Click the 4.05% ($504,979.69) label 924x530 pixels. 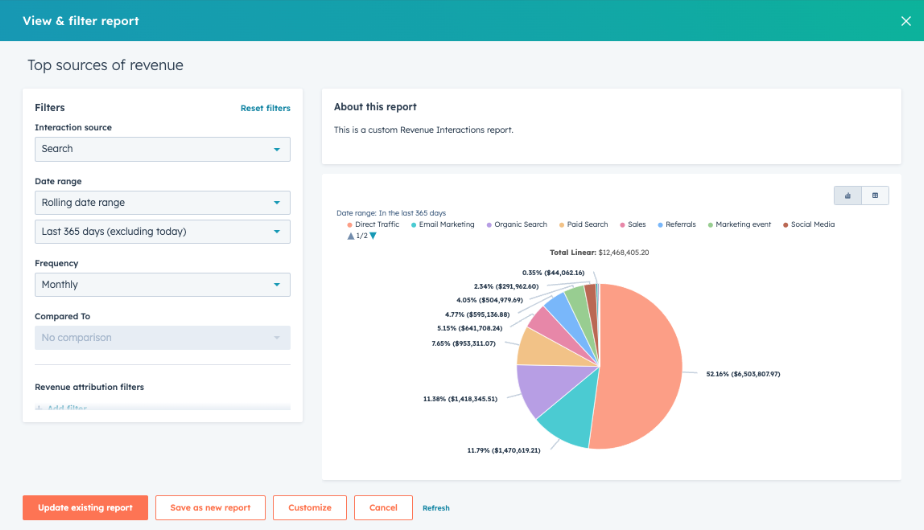point(490,300)
